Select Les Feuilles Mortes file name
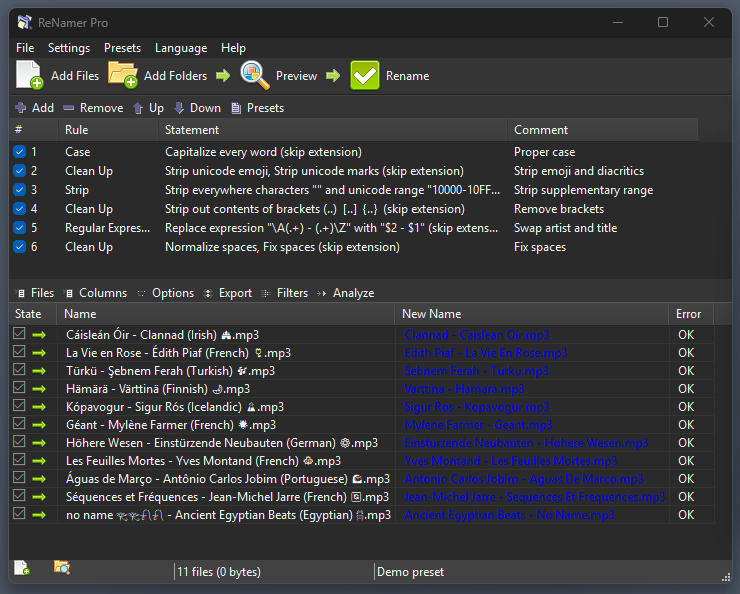The height and width of the screenshot is (594, 740). tap(203, 461)
